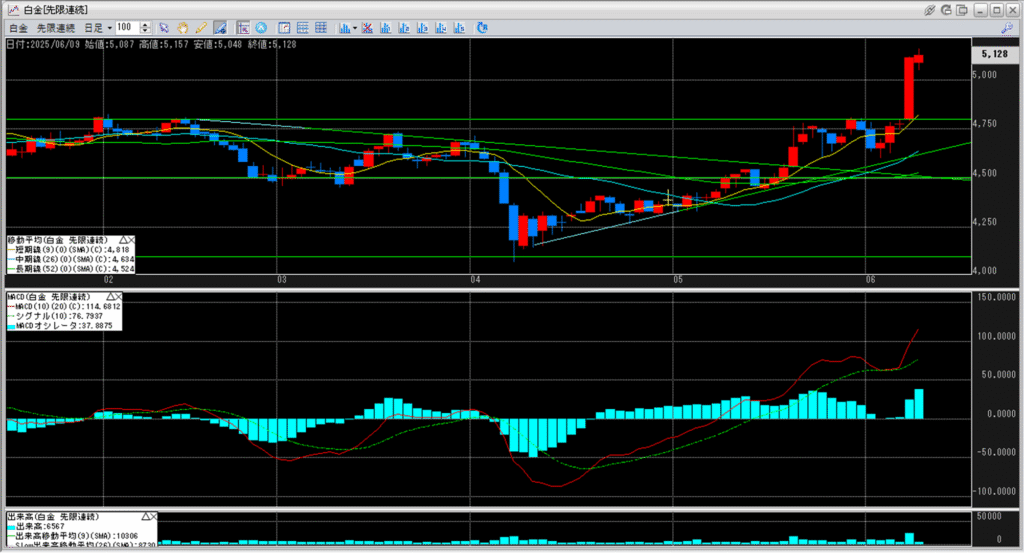This screenshot has width=1024, height=553.
Task: Click the 白金 symbol button
Action: (x=17, y=27)
